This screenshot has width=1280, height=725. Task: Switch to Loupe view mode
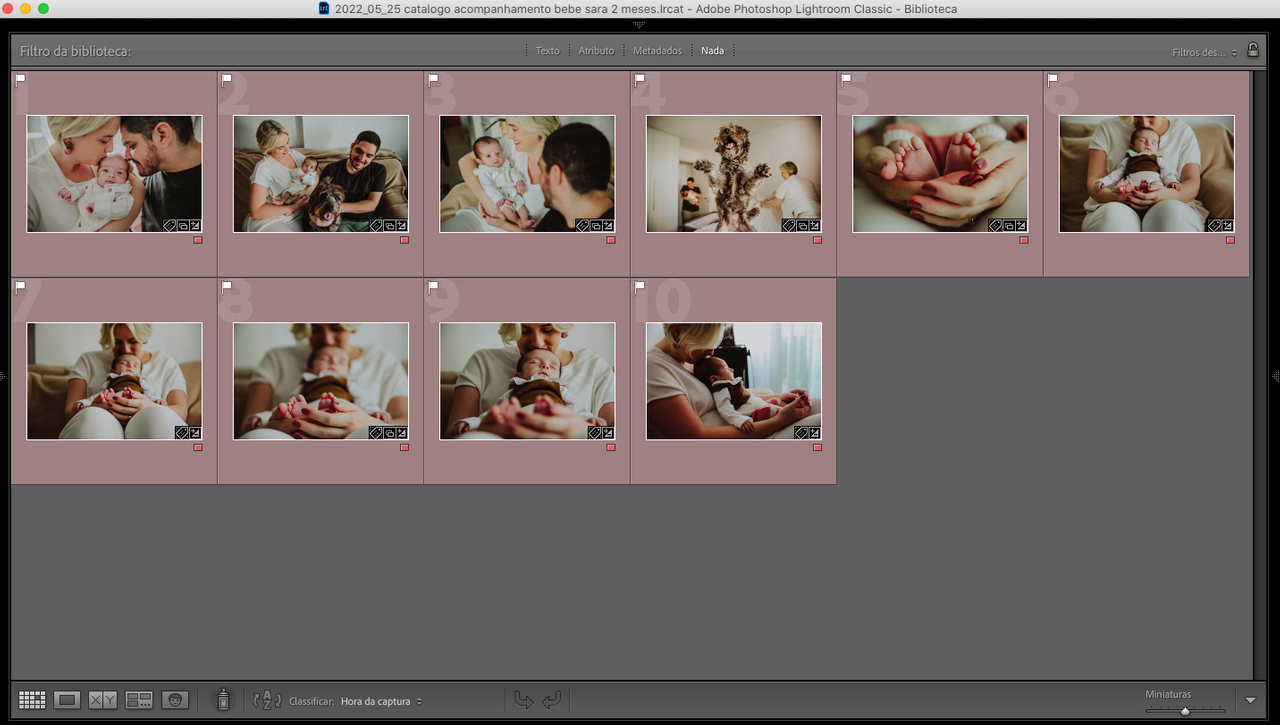coord(67,700)
